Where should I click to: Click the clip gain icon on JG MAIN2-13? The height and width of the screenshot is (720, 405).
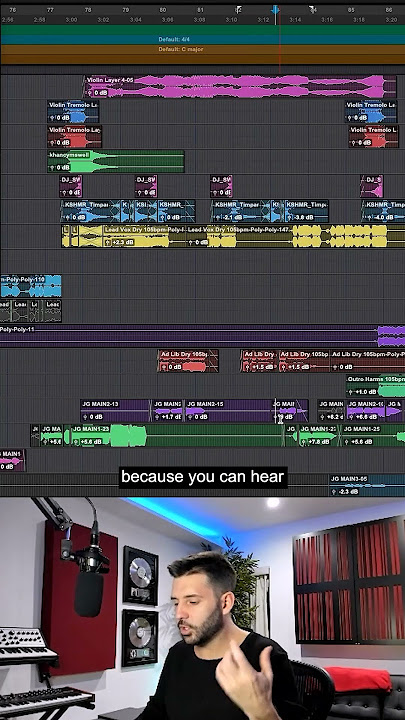pyautogui.click(x=85, y=417)
